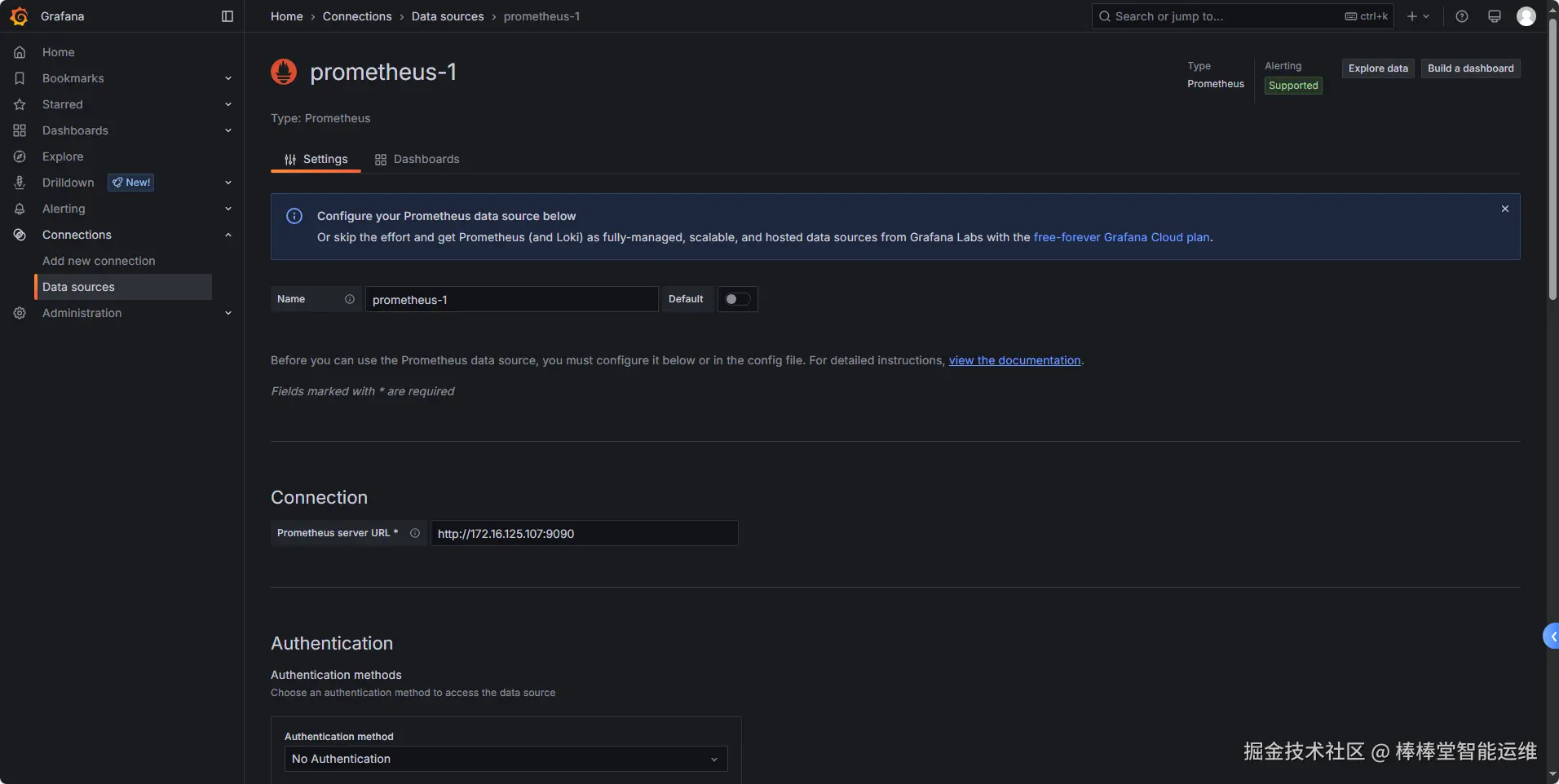Open the view the documentation link

click(x=1014, y=360)
